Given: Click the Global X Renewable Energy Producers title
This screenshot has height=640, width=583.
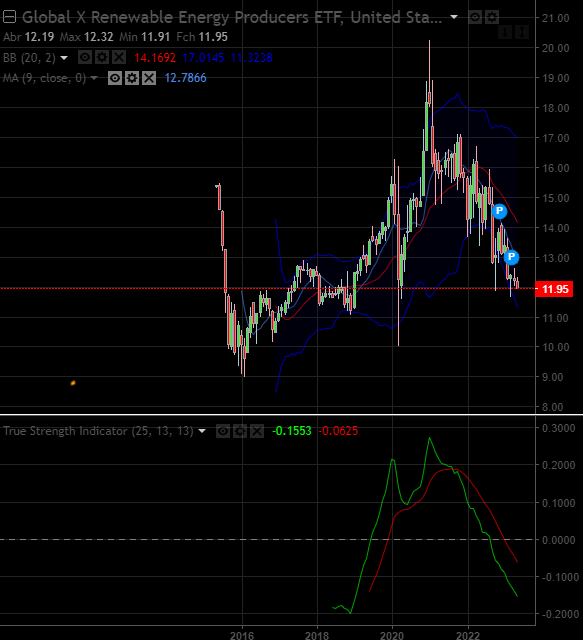Looking at the screenshot, I should tap(232, 17).
